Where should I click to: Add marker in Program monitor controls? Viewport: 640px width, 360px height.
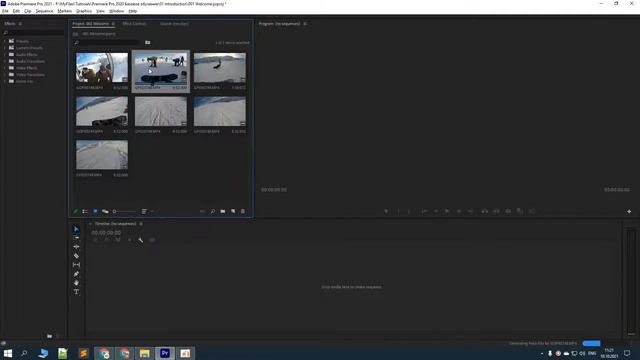coord(386,211)
